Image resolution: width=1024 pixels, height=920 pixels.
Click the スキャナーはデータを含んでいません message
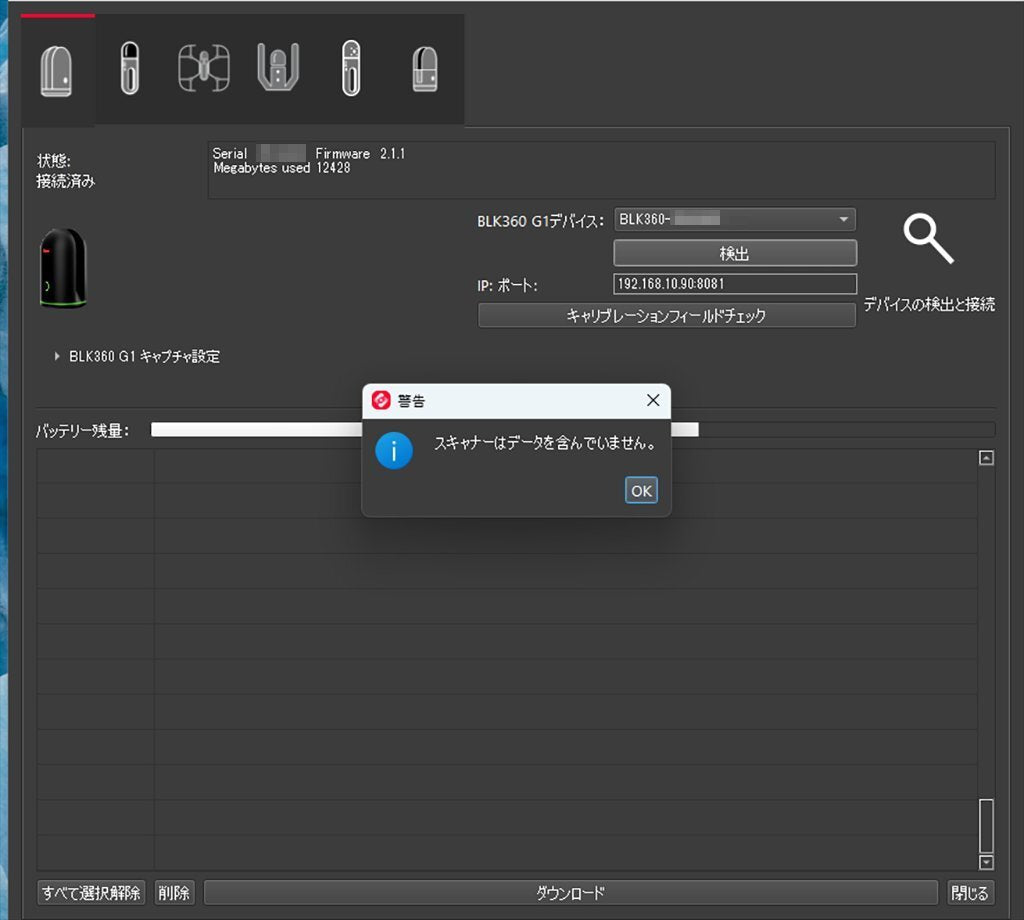(x=545, y=443)
